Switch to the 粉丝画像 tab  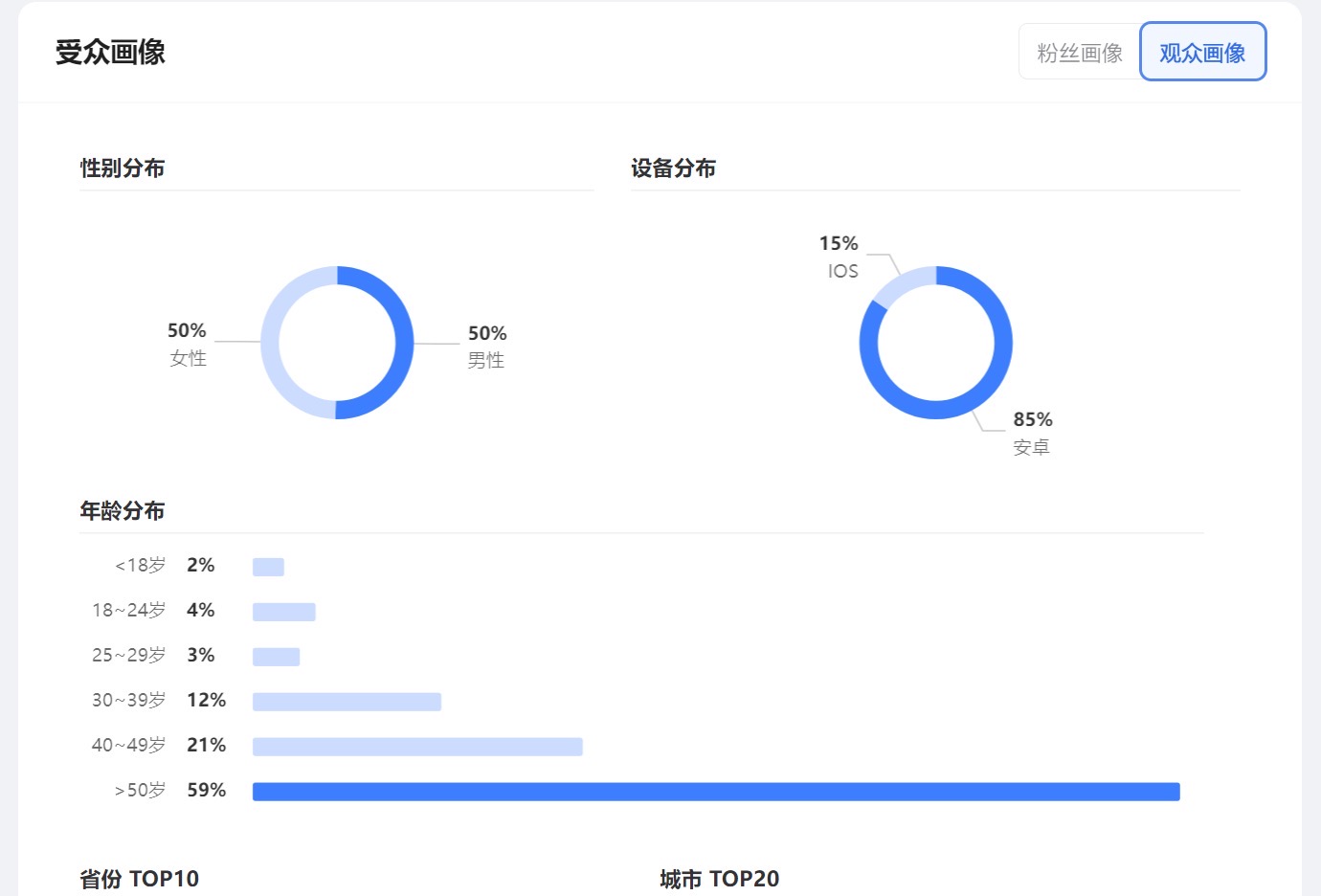pos(1079,53)
